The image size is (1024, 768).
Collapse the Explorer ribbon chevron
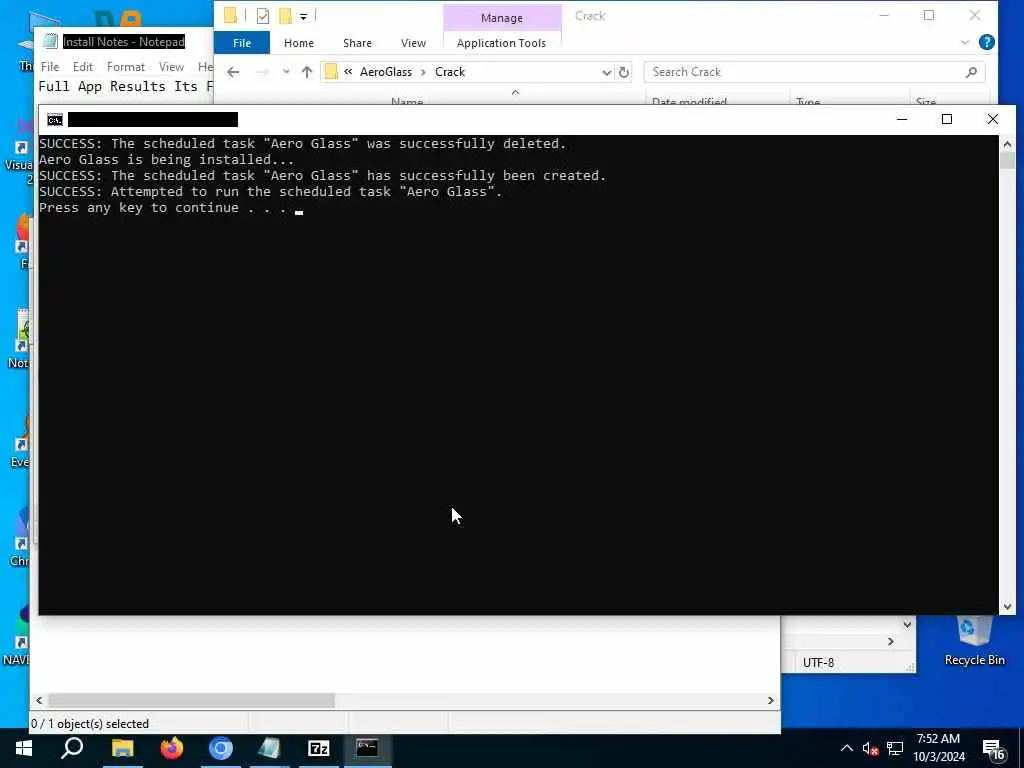coord(965,42)
